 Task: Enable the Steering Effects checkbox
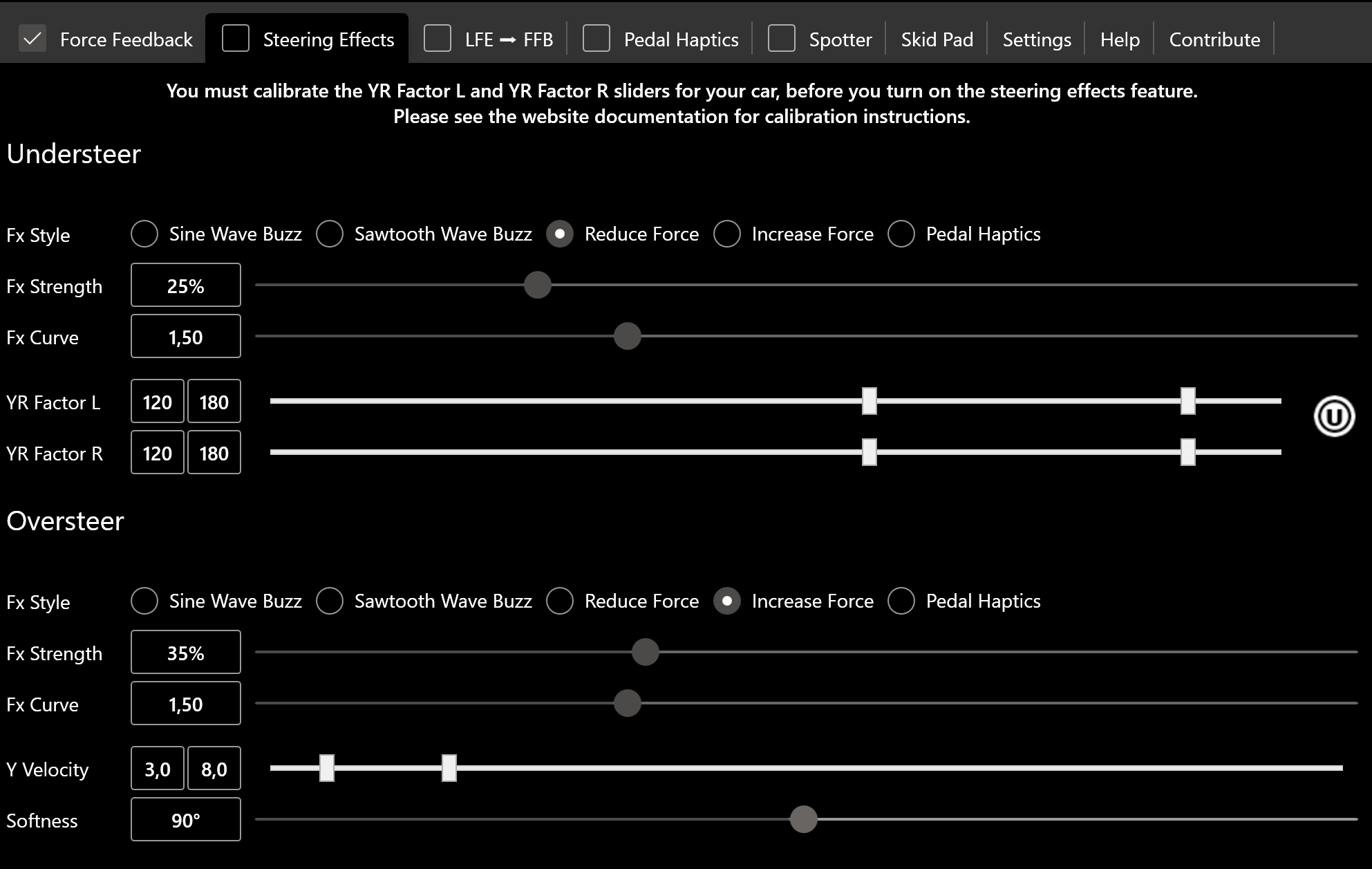tap(236, 39)
